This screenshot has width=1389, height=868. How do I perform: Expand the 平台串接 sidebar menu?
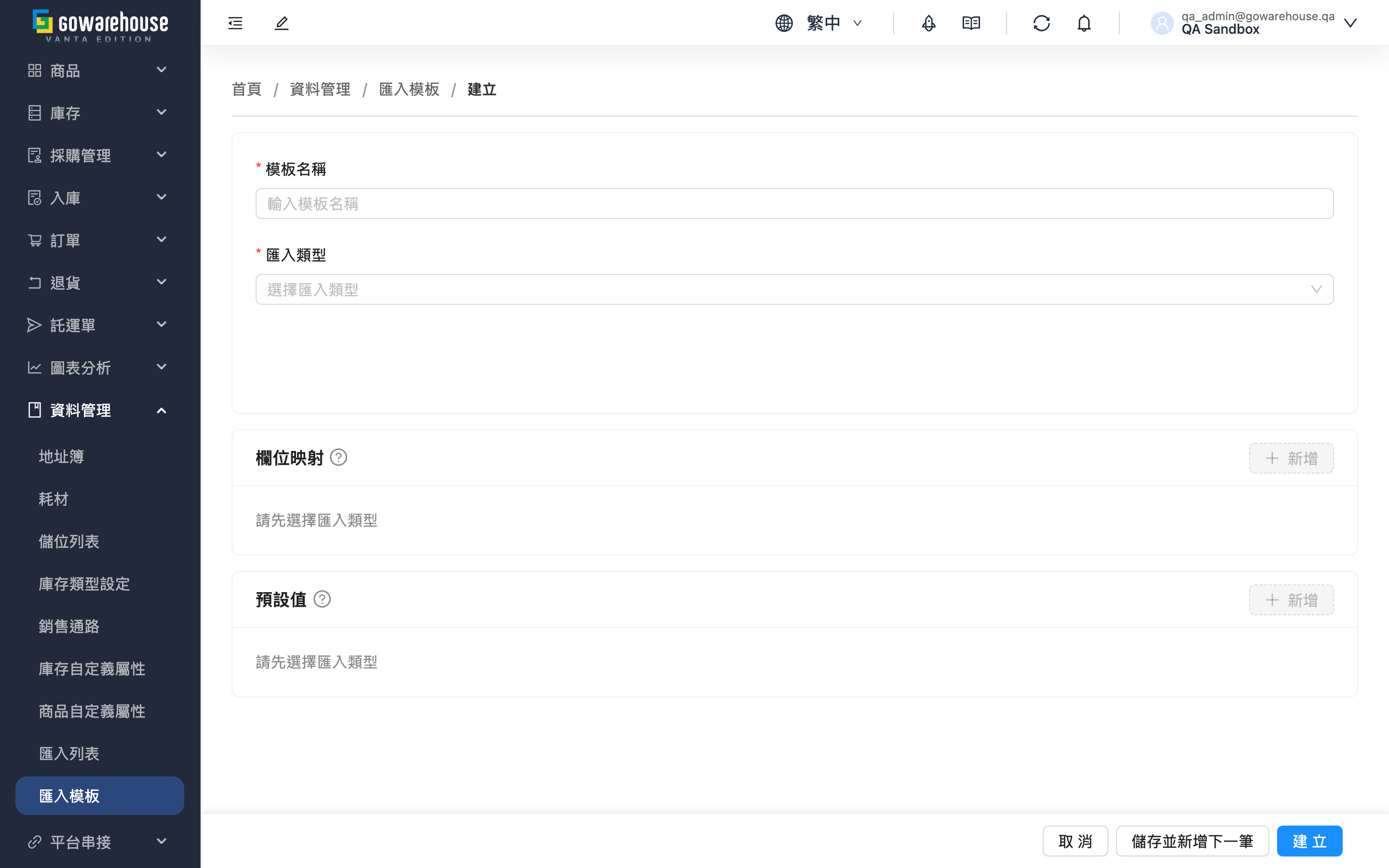point(162,841)
